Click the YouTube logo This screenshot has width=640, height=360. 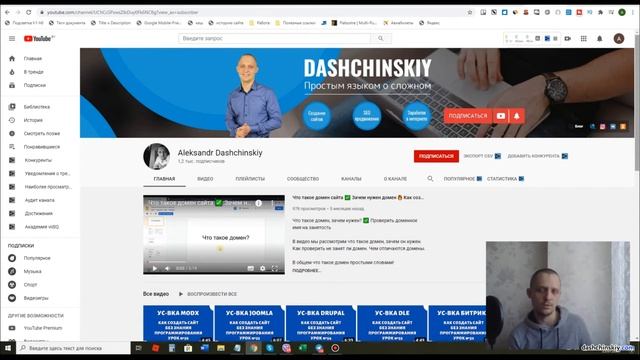click(39, 38)
